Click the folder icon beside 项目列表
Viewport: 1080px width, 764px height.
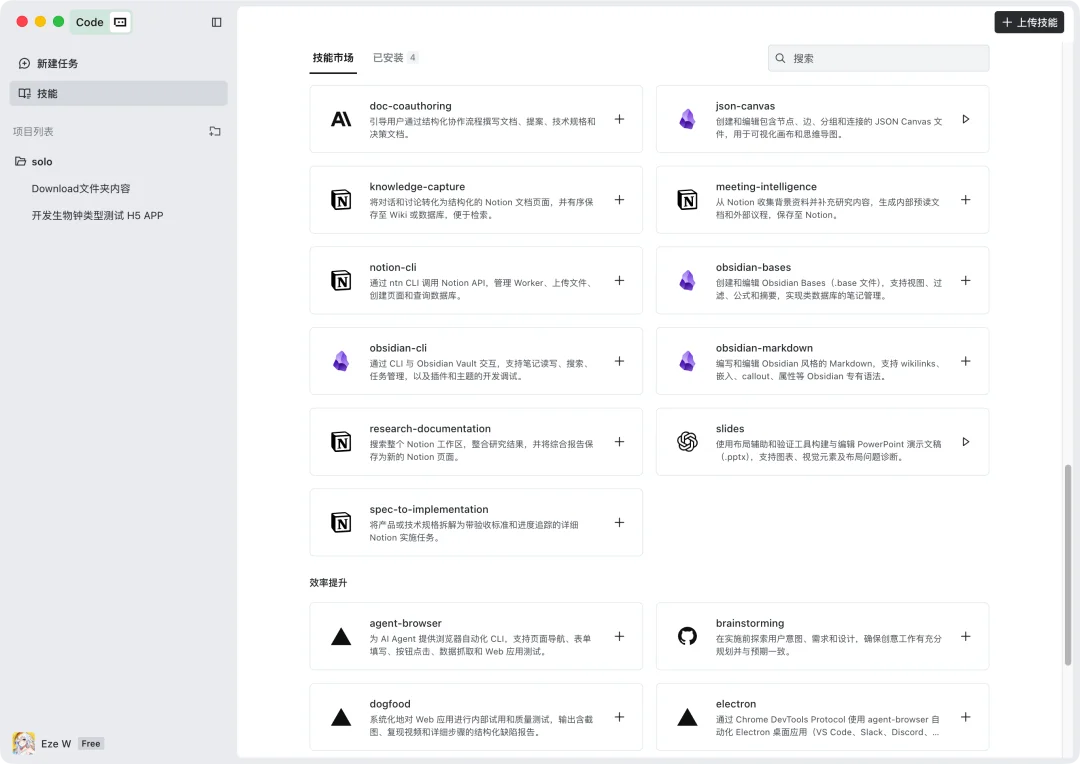tap(215, 129)
